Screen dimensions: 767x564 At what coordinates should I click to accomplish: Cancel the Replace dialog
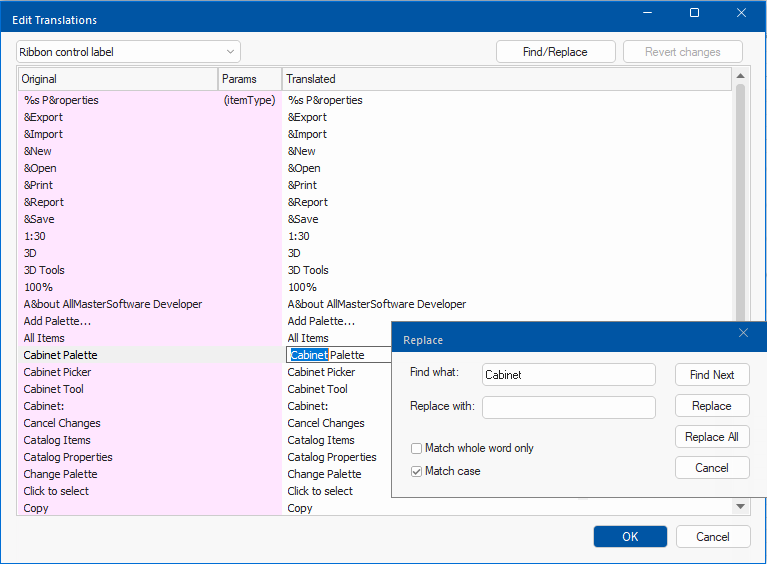[711, 468]
